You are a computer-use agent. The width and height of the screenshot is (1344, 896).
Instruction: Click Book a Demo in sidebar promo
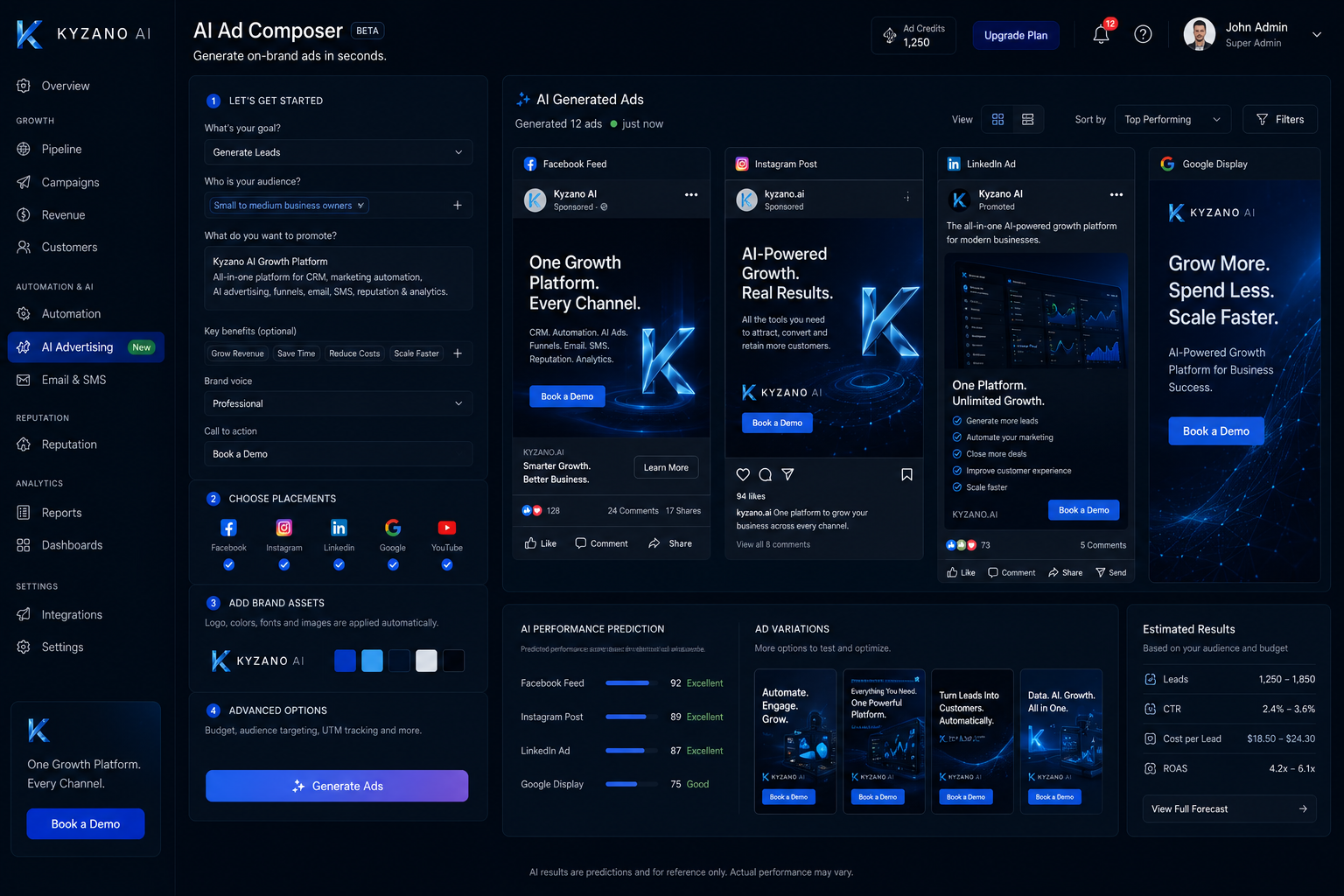pyautogui.click(x=86, y=823)
